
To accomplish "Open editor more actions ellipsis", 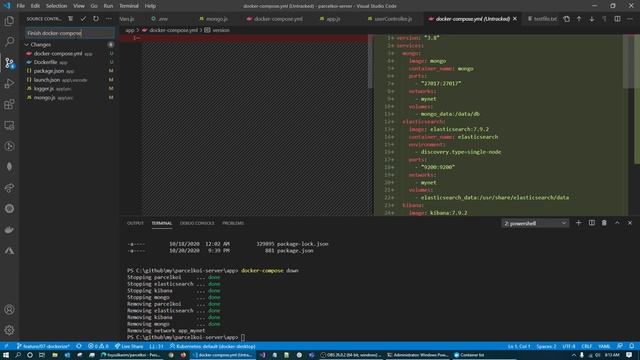I will pyautogui.click(x=630, y=19).
